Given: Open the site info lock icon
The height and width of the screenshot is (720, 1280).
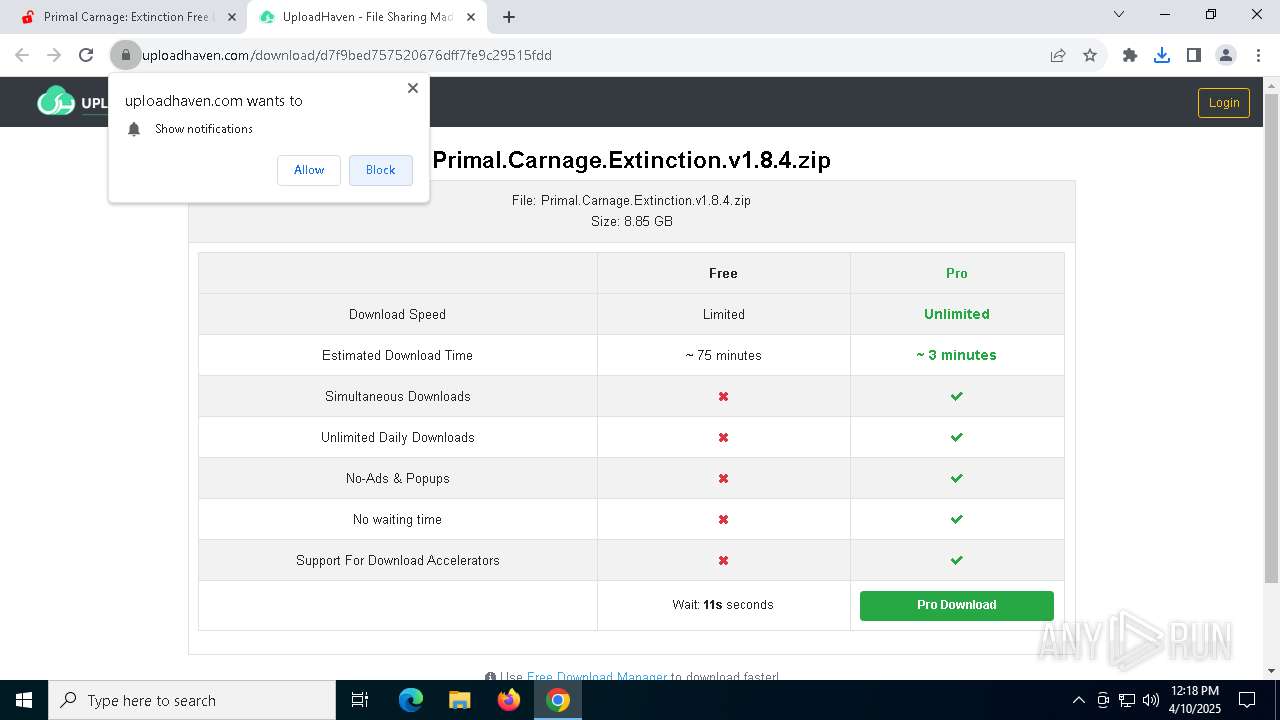Looking at the screenshot, I should pyautogui.click(x=125, y=55).
